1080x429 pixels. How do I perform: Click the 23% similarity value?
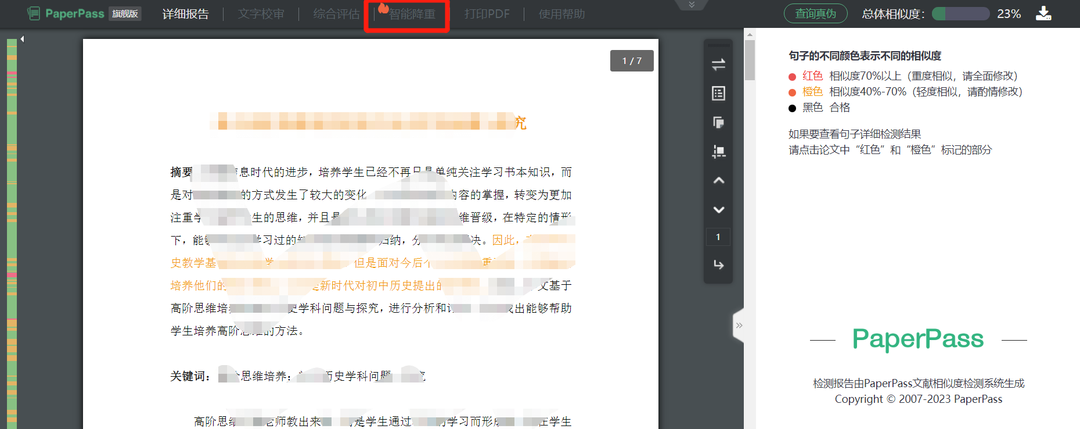point(1008,14)
